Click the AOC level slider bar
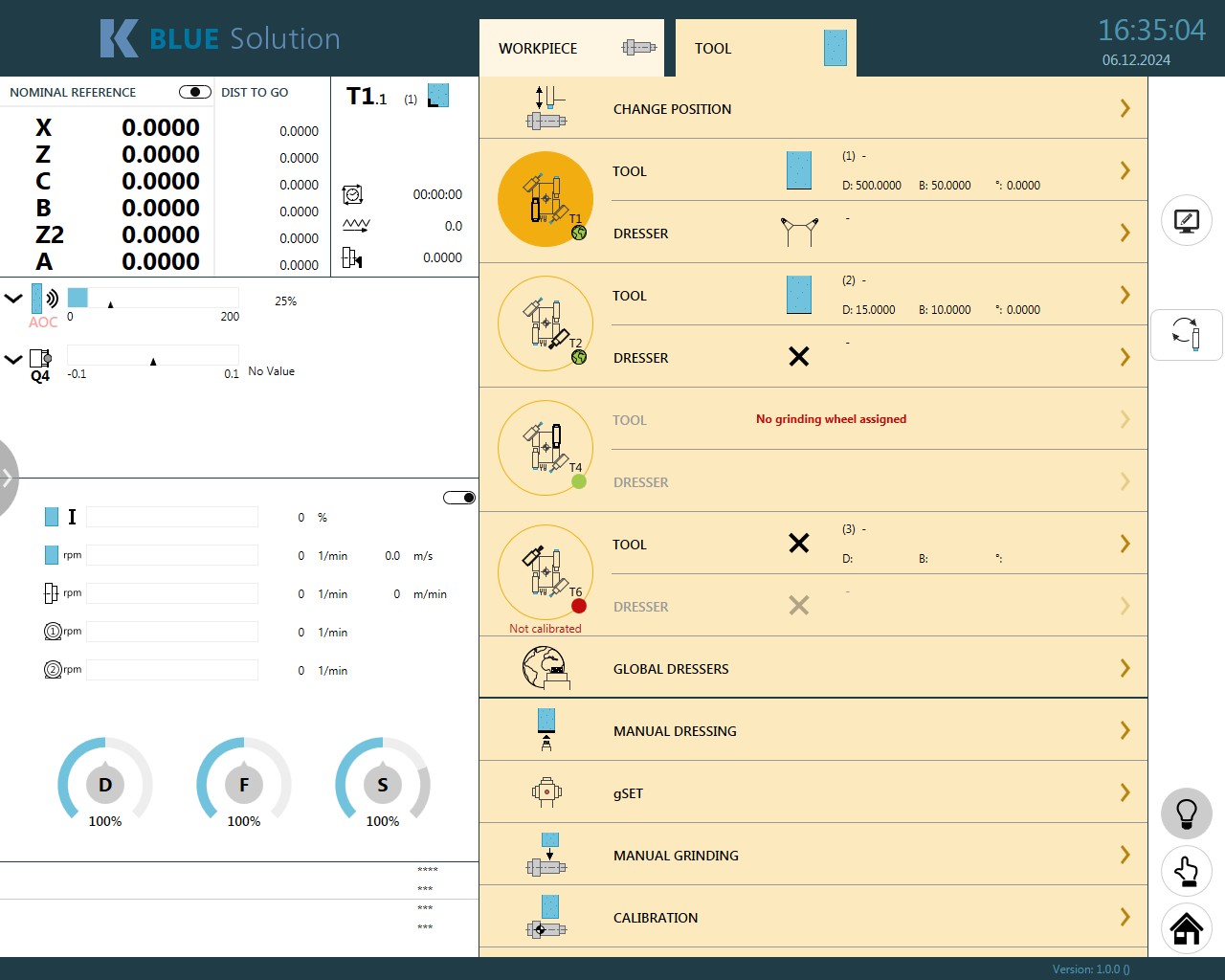This screenshot has width=1225, height=980. click(153, 298)
